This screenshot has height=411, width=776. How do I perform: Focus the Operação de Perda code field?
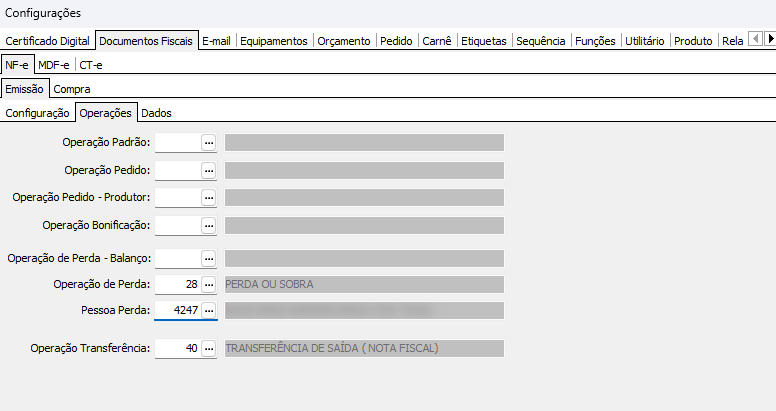178,285
